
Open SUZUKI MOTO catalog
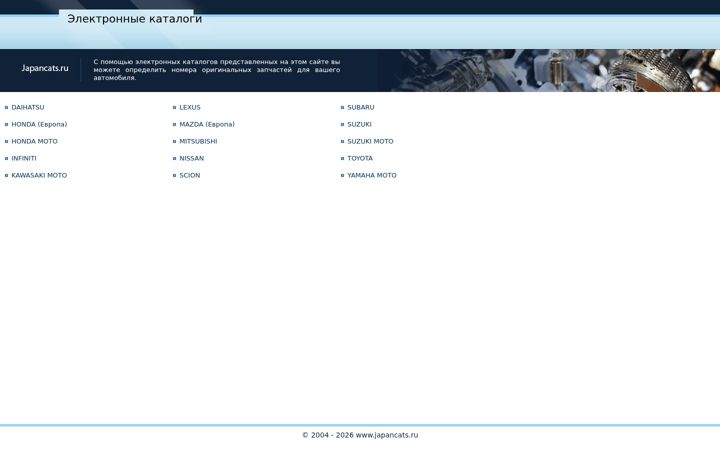pos(370,141)
